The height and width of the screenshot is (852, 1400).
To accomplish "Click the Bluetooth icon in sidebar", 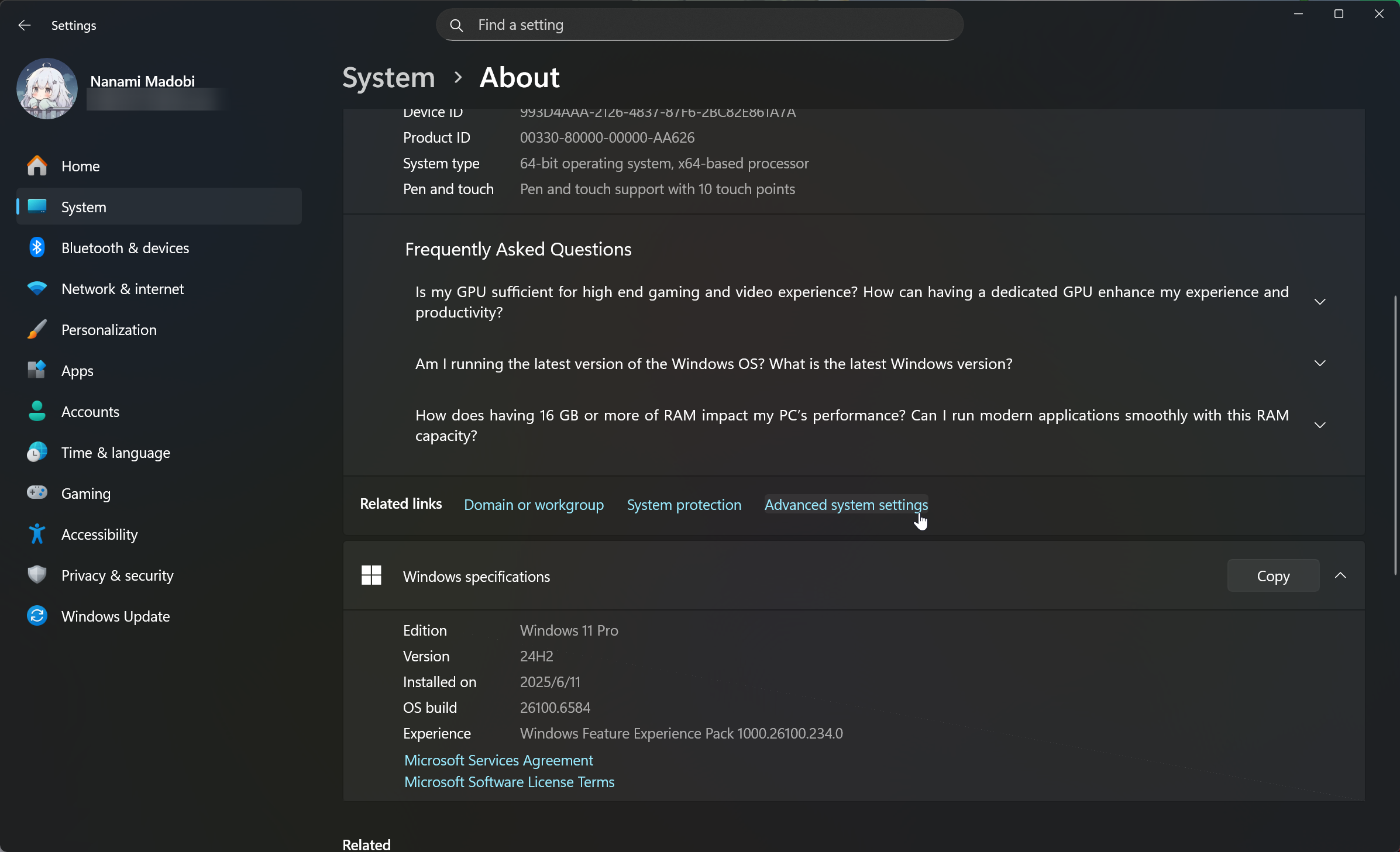I will 37,247.
